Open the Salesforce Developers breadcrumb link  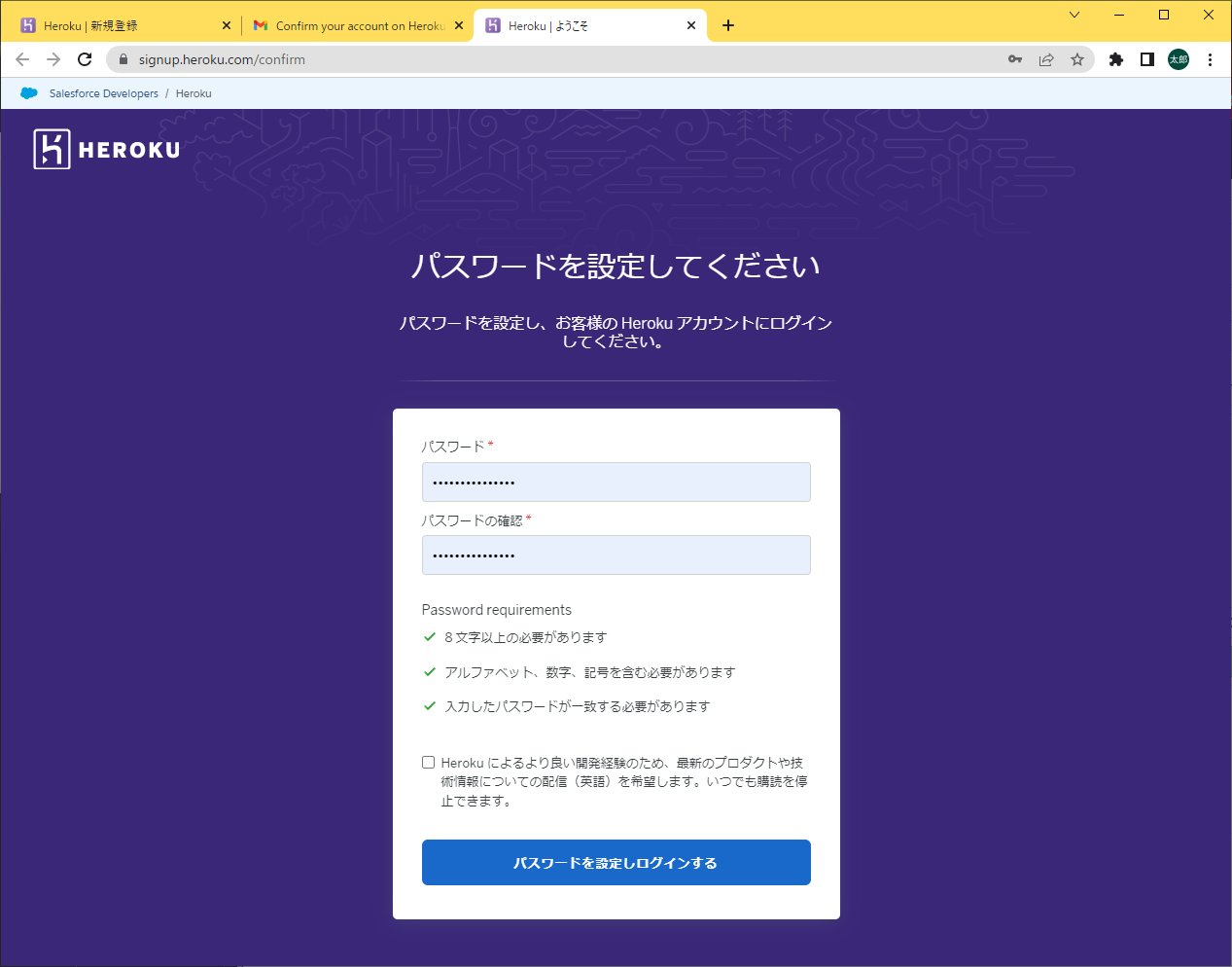pos(104,93)
